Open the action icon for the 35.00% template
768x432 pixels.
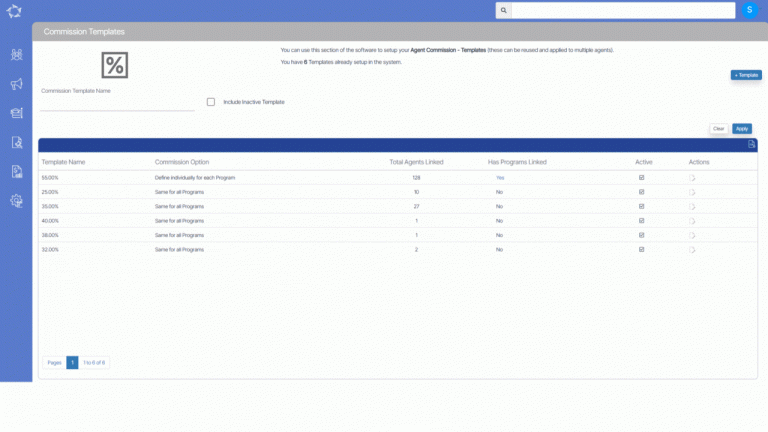692,207
